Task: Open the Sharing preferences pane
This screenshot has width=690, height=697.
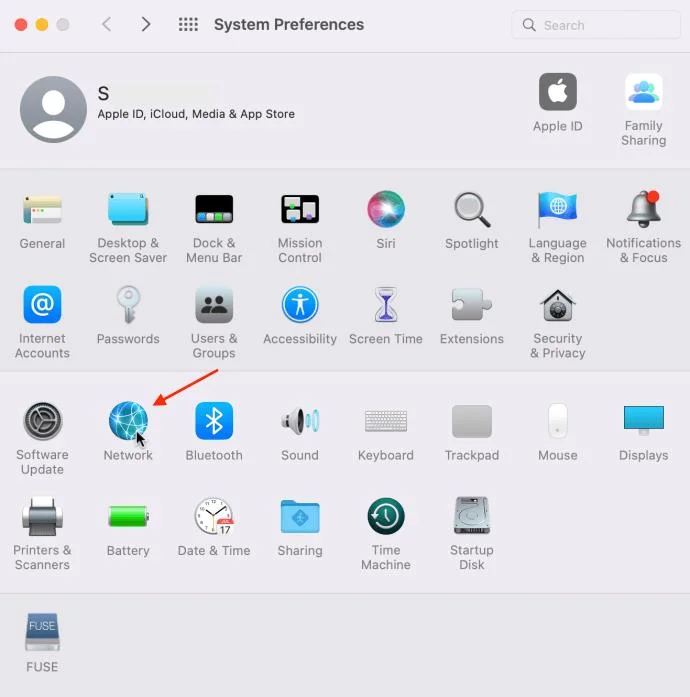Action: click(300, 517)
